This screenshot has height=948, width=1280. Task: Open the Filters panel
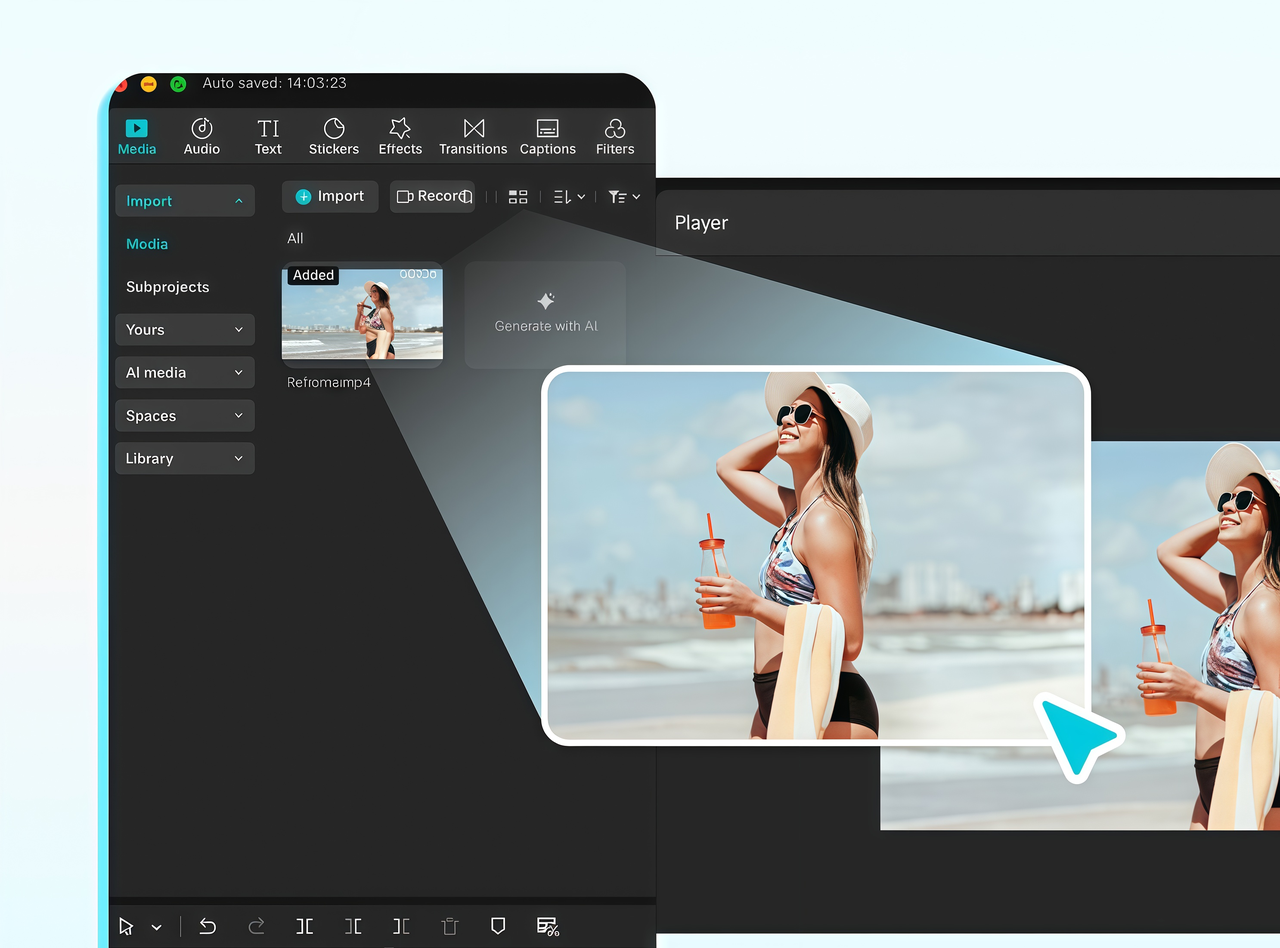[x=615, y=137]
